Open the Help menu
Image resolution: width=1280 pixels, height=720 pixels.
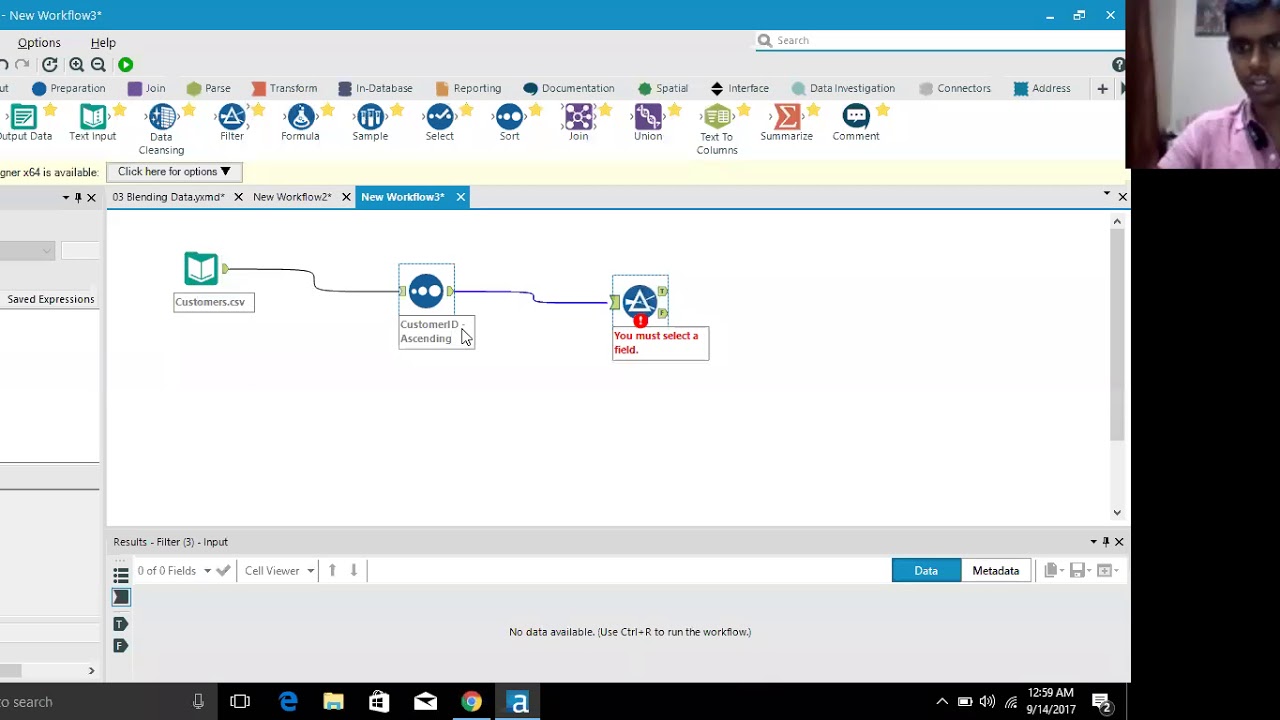tap(103, 43)
